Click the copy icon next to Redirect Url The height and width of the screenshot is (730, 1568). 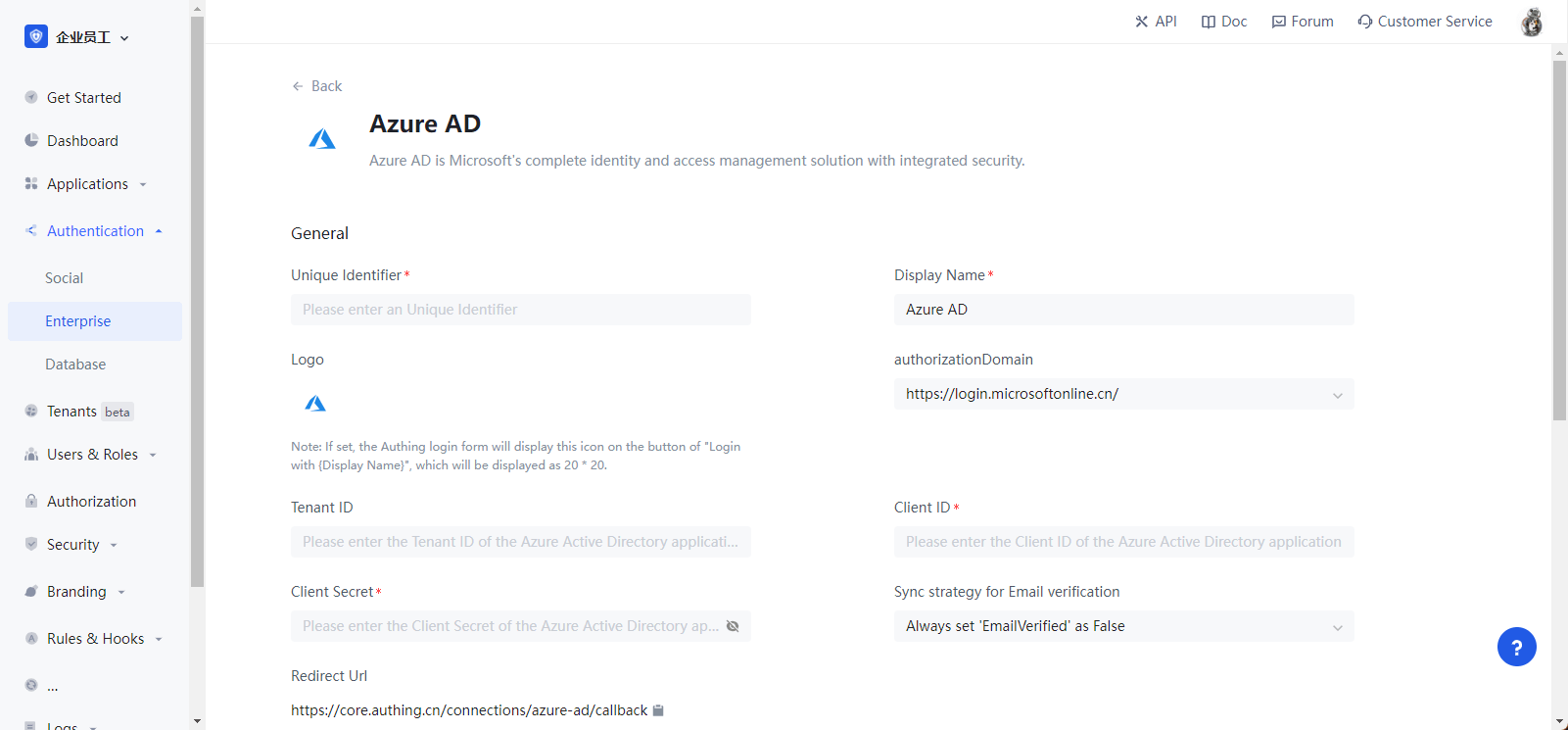coord(658,710)
